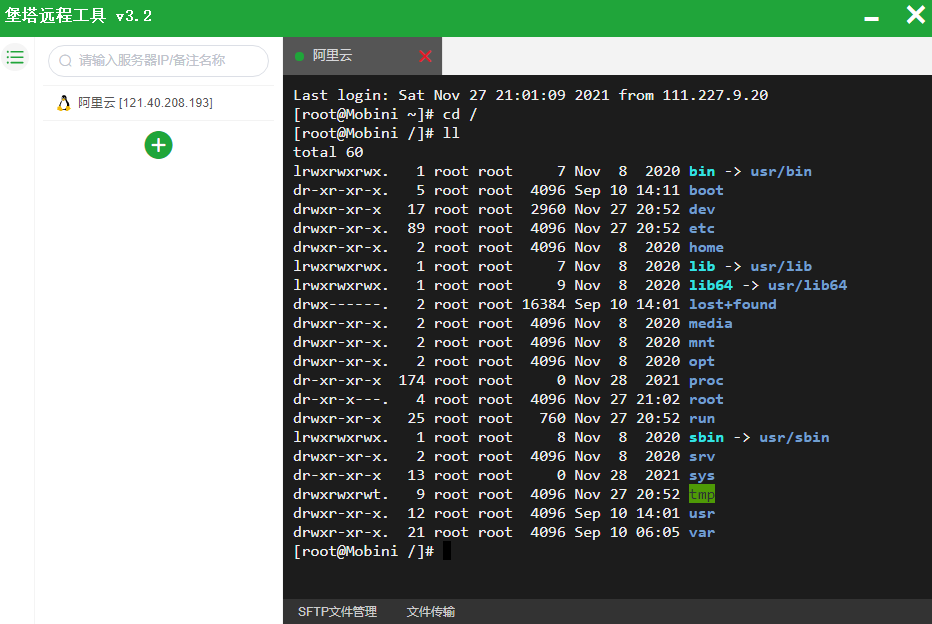
Task: Click the highlighted 'tmp' directory name
Action: [702, 494]
